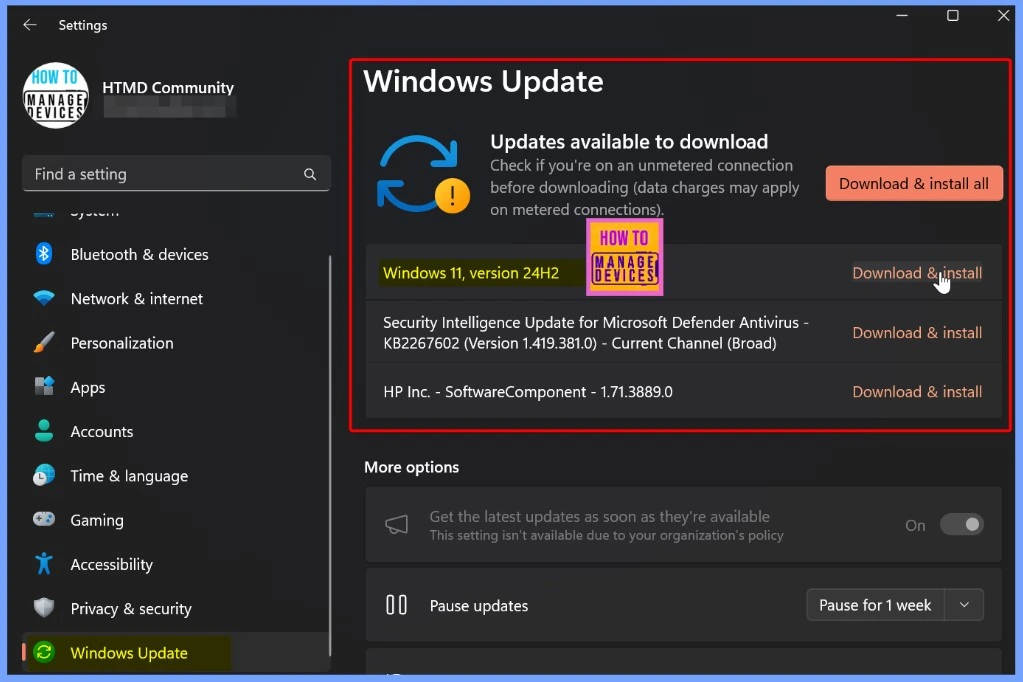Image resolution: width=1023 pixels, height=682 pixels.
Task: Click the Personalization paintbrush icon
Action: [44, 342]
